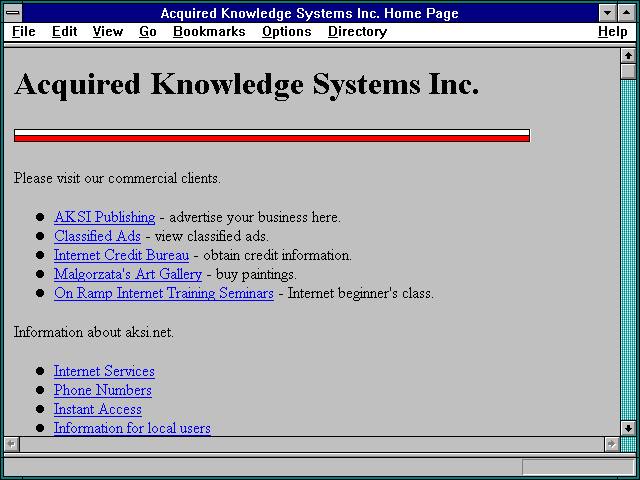Viewport: 640px width, 480px height.
Task: Open the Edit menu
Action: pos(64,31)
